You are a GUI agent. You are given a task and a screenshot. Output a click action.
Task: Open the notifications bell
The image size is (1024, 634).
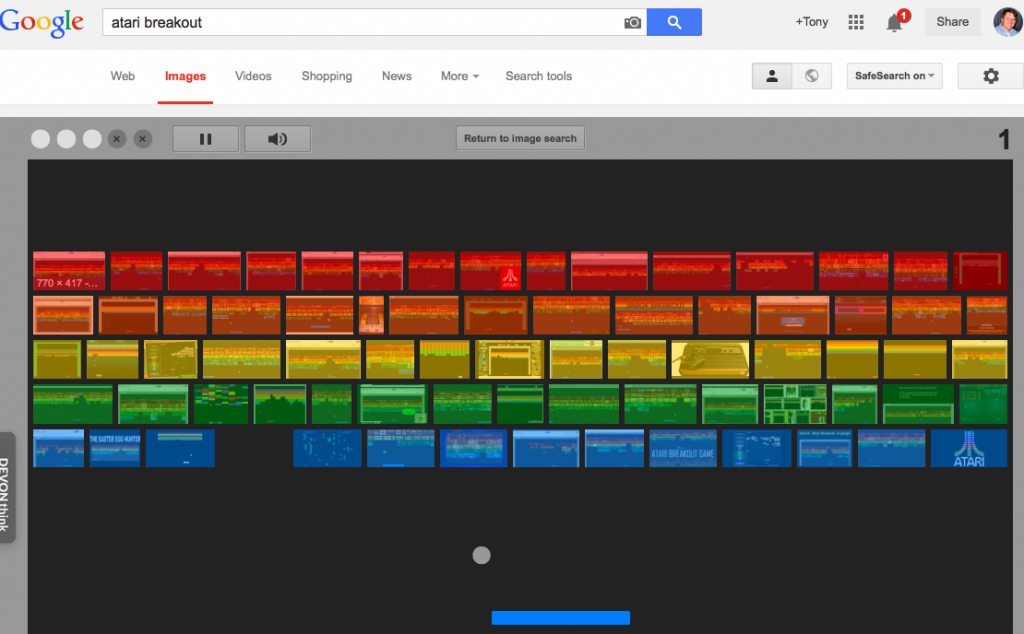point(893,22)
